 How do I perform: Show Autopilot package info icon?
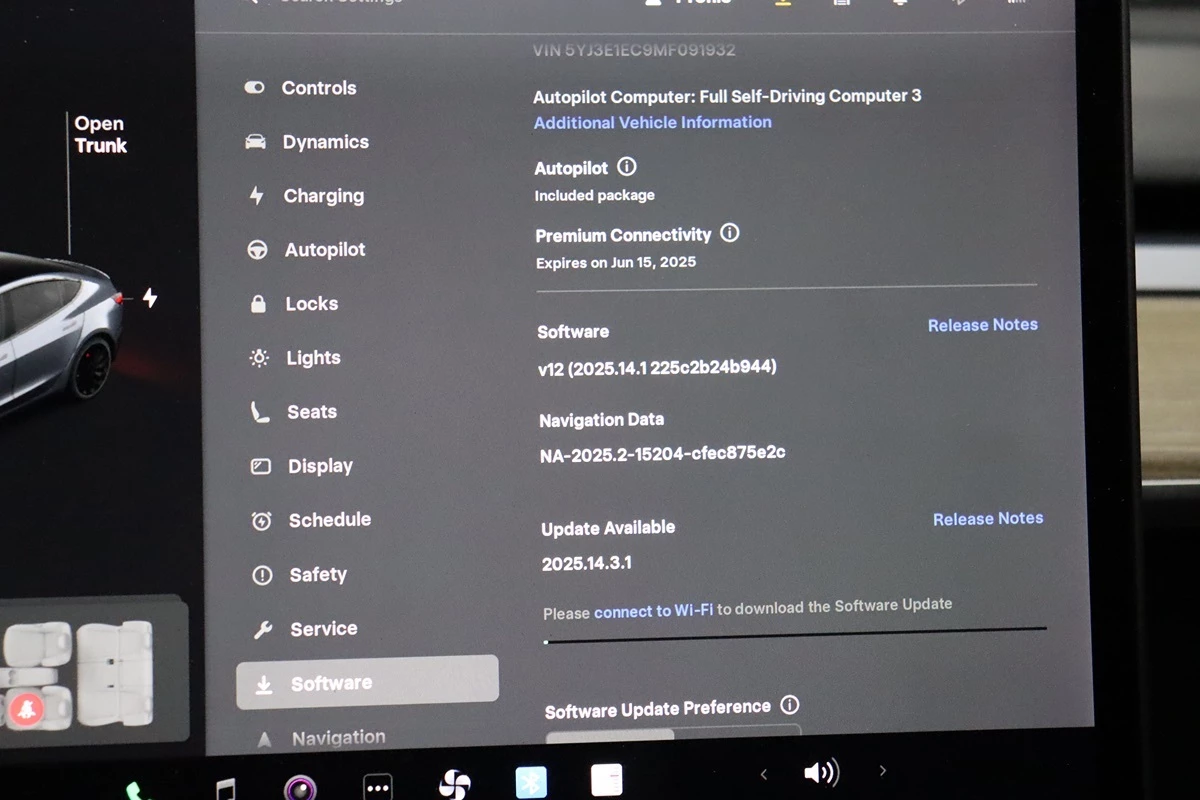[627, 167]
